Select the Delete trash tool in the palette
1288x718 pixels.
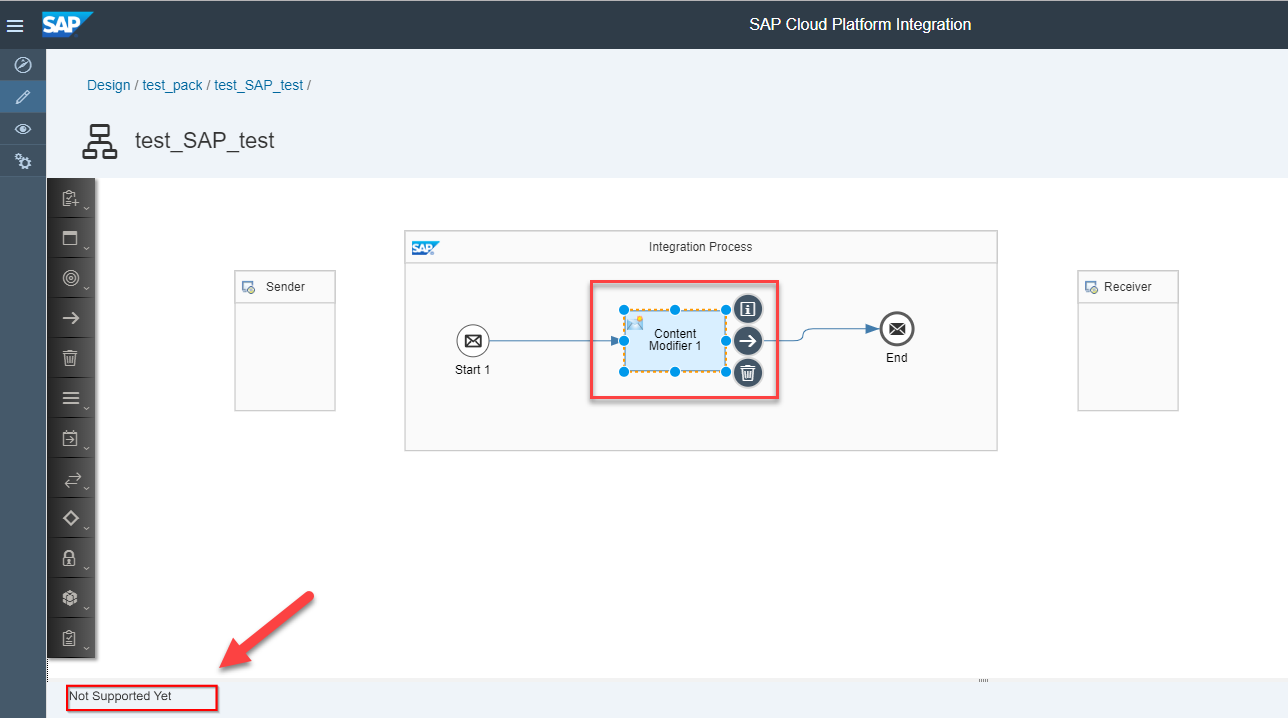[71, 358]
